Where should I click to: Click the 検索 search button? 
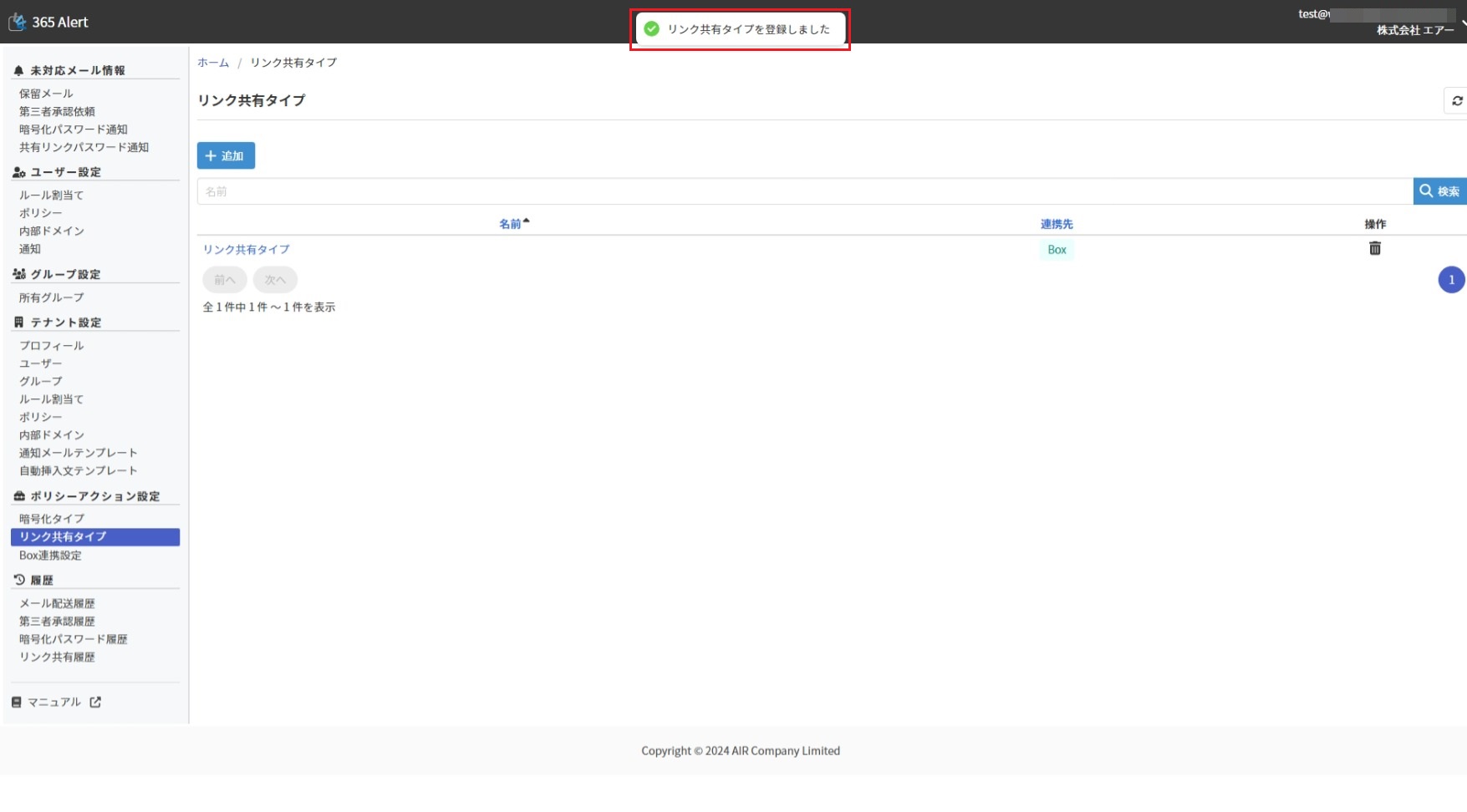point(1439,191)
